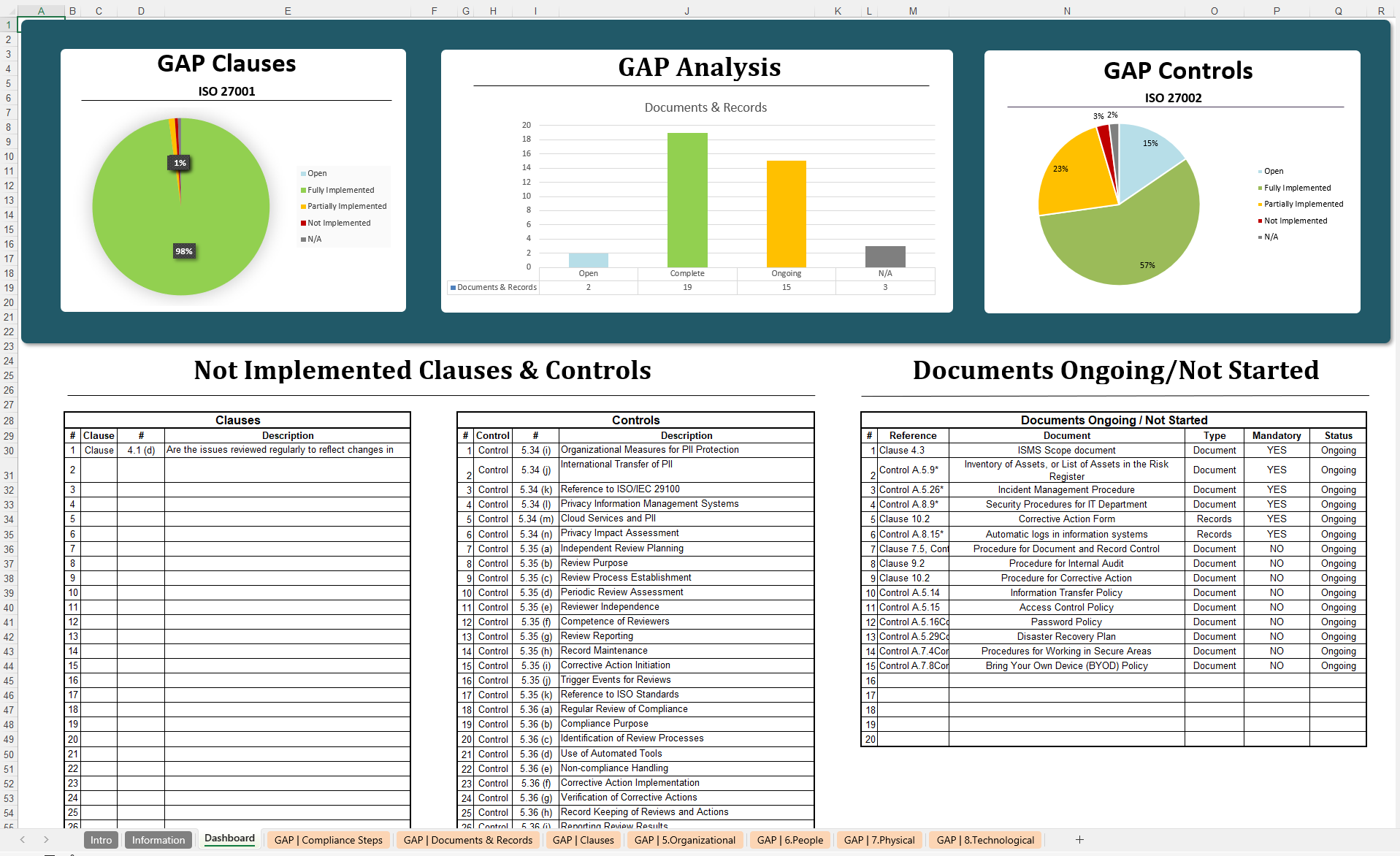This screenshot has height=856, width=1400.
Task: Open the GAP | Compliance Steps sheet
Action: point(328,840)
